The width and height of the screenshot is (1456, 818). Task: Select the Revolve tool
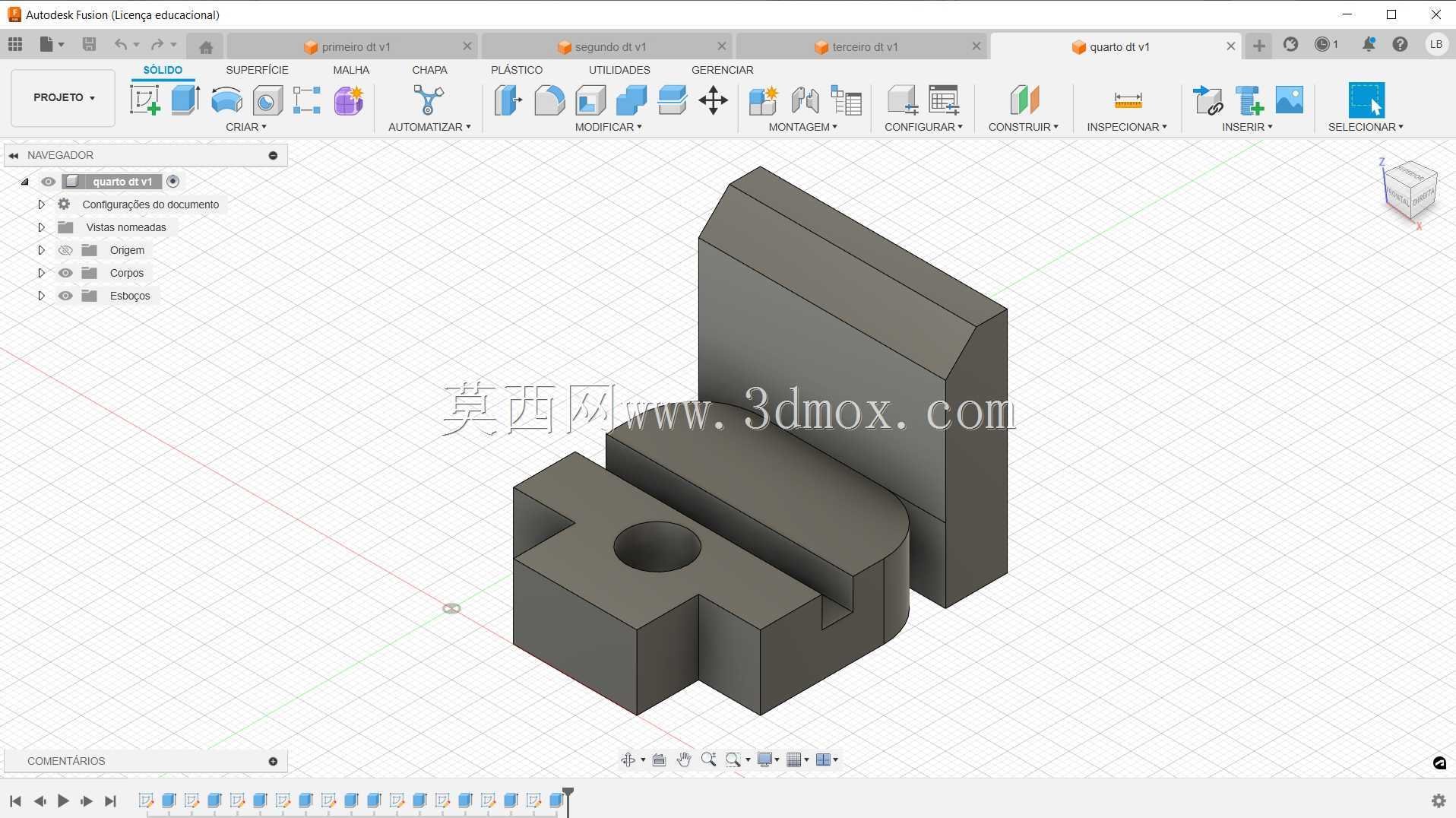226,100
